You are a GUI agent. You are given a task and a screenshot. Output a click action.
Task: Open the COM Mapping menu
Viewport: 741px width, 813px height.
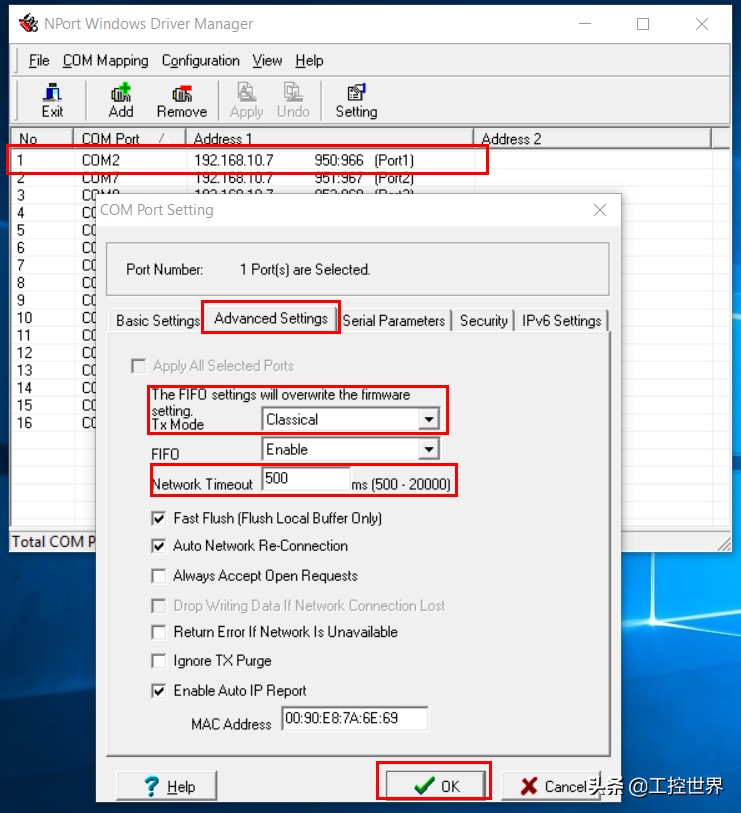pyautogui.click(x=105, y=61)
